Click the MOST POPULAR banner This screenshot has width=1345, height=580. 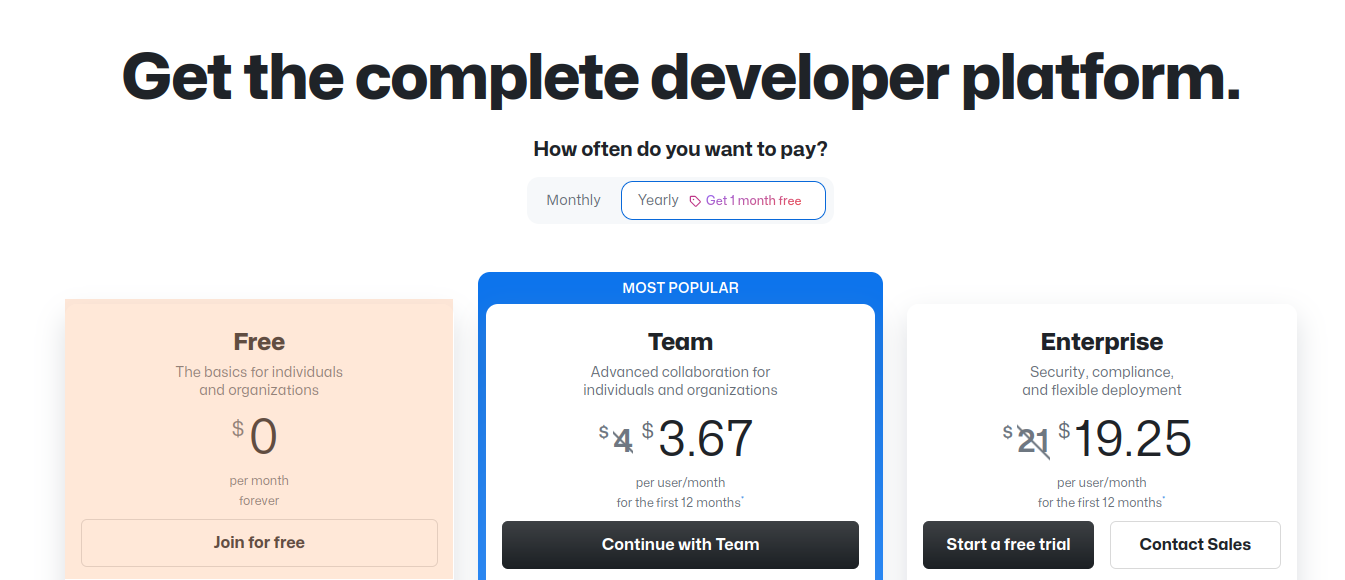pyautogui.click(x=680, y=288)
